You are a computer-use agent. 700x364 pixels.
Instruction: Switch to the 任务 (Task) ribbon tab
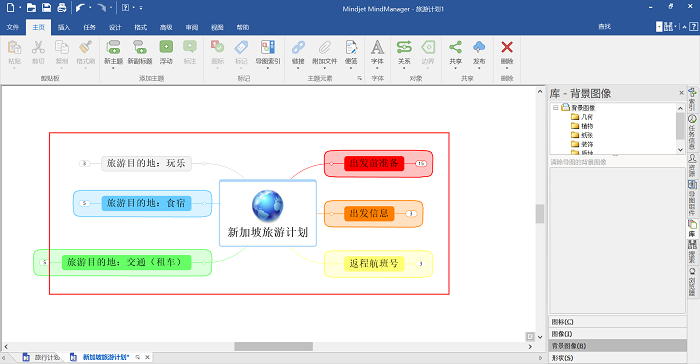89,27
